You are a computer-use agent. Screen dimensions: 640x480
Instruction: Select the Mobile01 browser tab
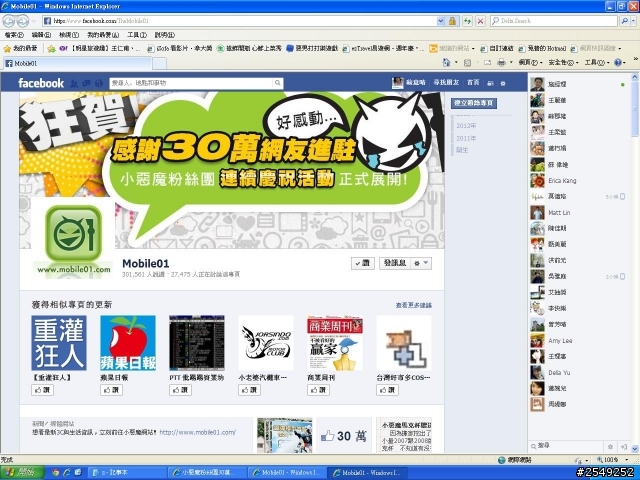coord(78,63)
